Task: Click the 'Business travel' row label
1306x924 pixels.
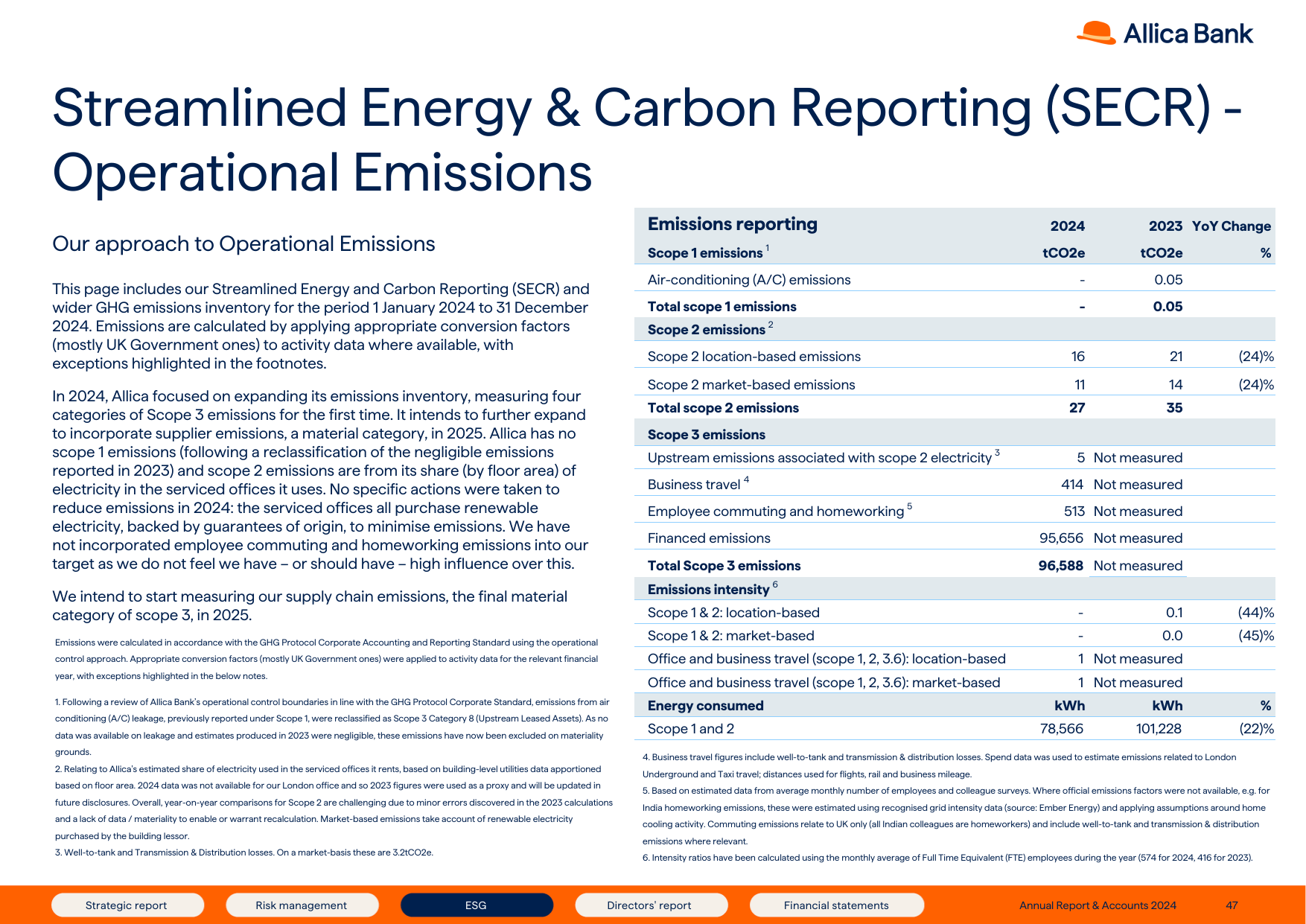Action: [694, 485]
